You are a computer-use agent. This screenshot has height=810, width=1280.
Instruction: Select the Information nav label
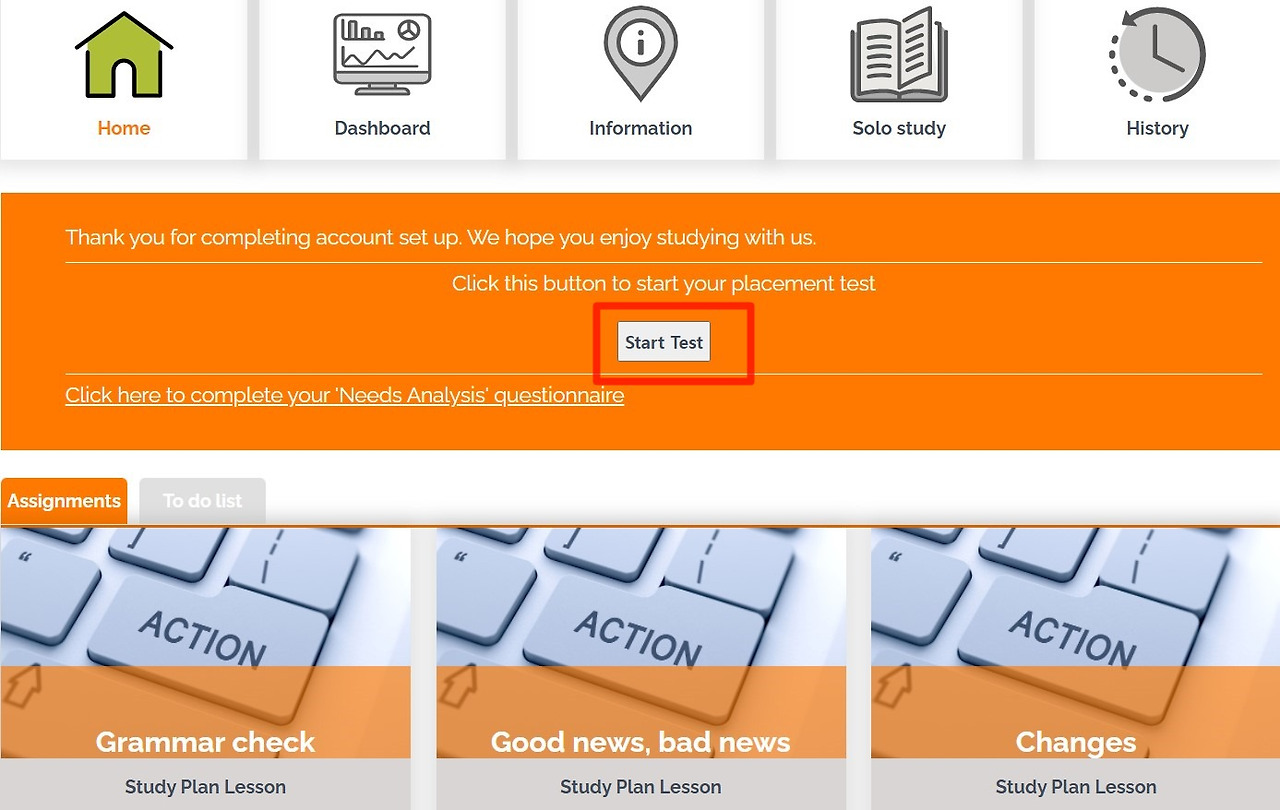pyautogui.click(x=640, y=128)
